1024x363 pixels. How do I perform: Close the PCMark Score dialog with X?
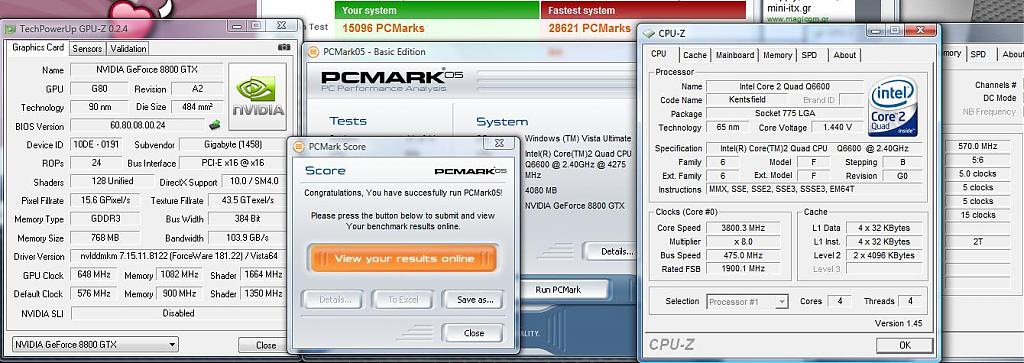[499, 143]
